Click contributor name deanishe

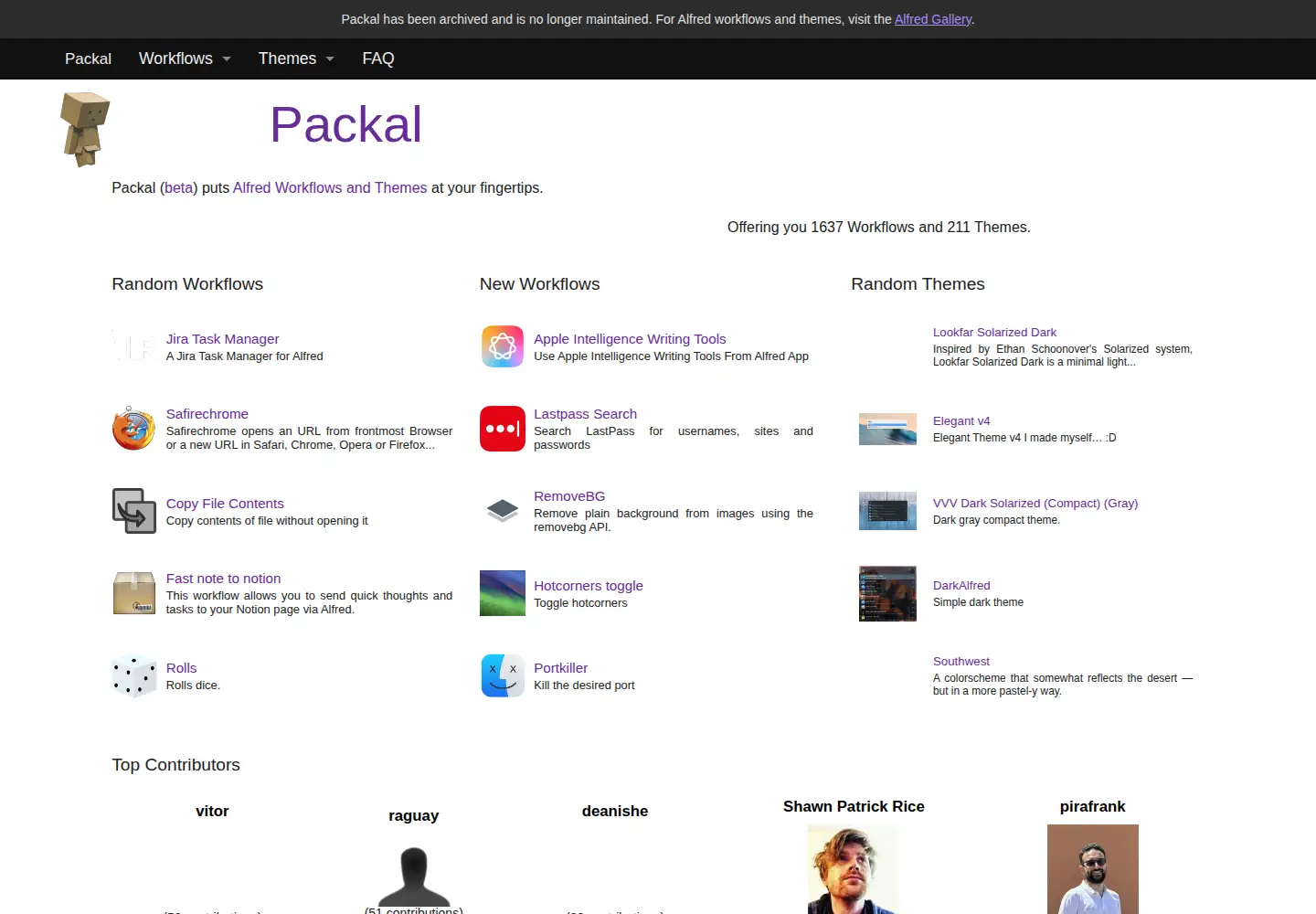(x=615, y=812)
